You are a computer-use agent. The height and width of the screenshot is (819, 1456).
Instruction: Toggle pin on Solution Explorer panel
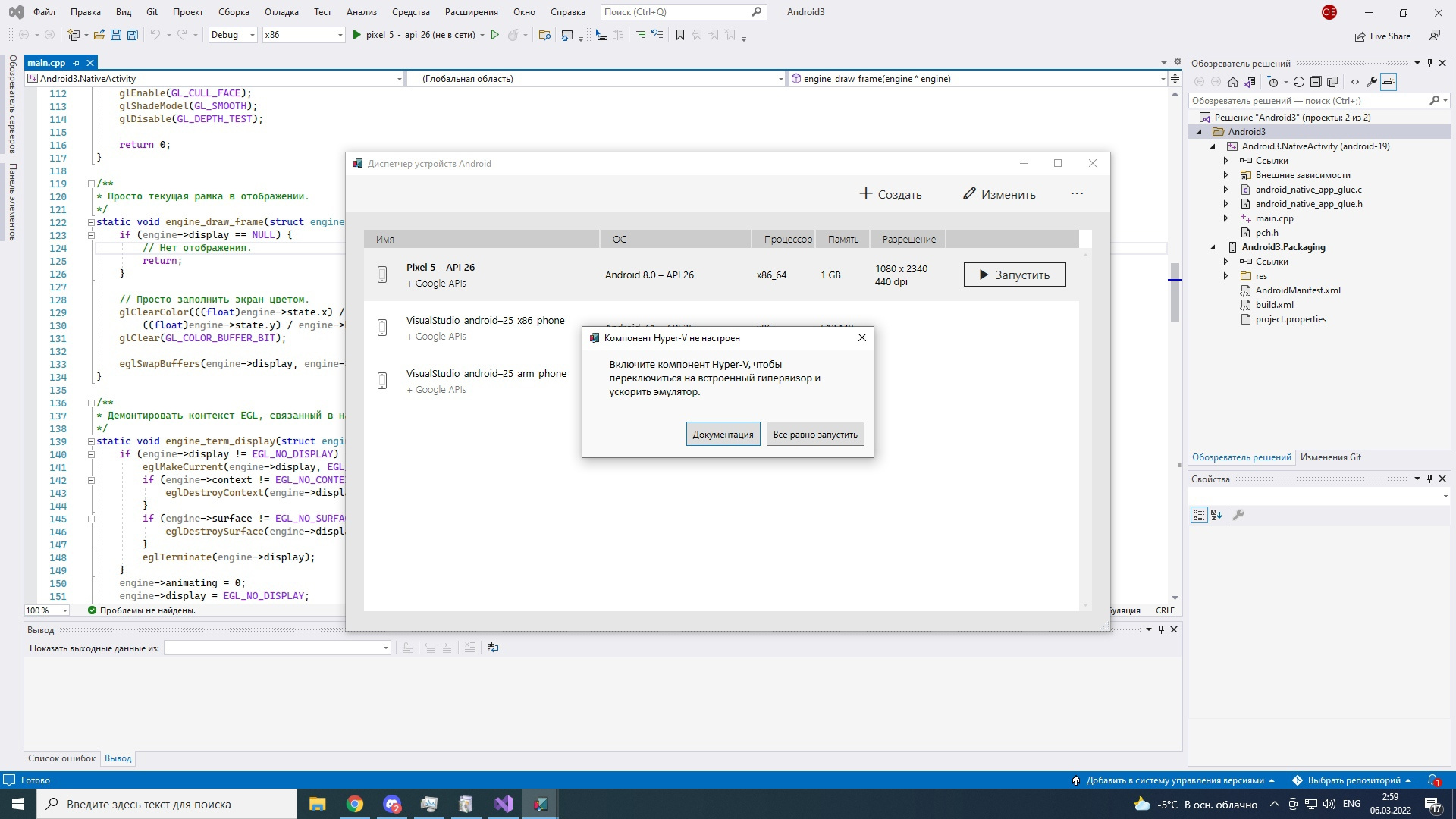pos(1430,64)
